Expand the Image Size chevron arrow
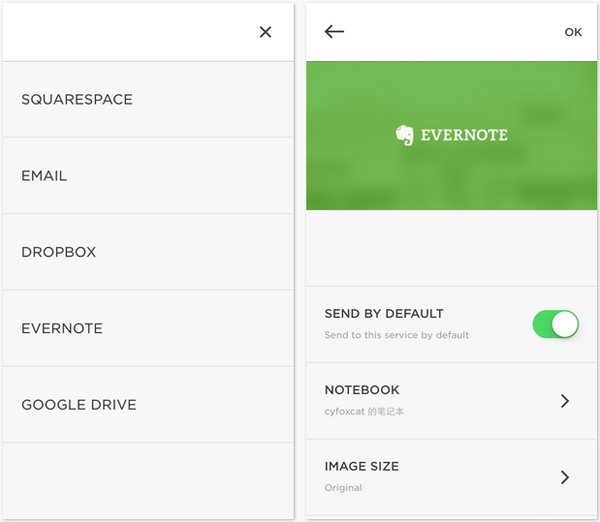Screen dimensions: 600x522 point(565,477)
